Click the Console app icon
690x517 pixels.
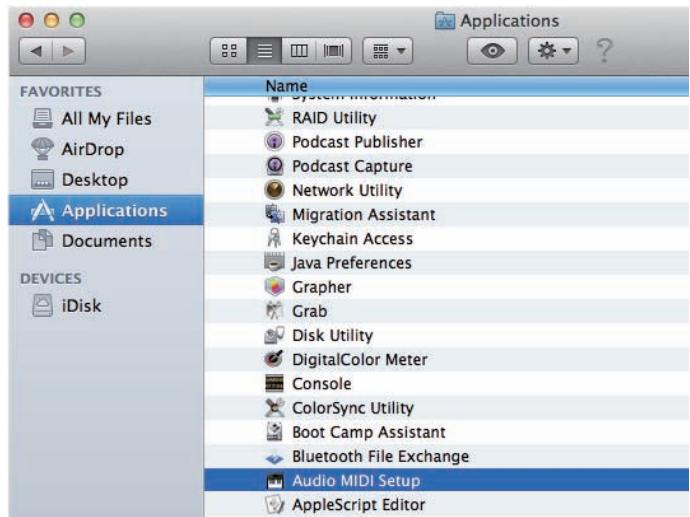[x=274, y=383]
